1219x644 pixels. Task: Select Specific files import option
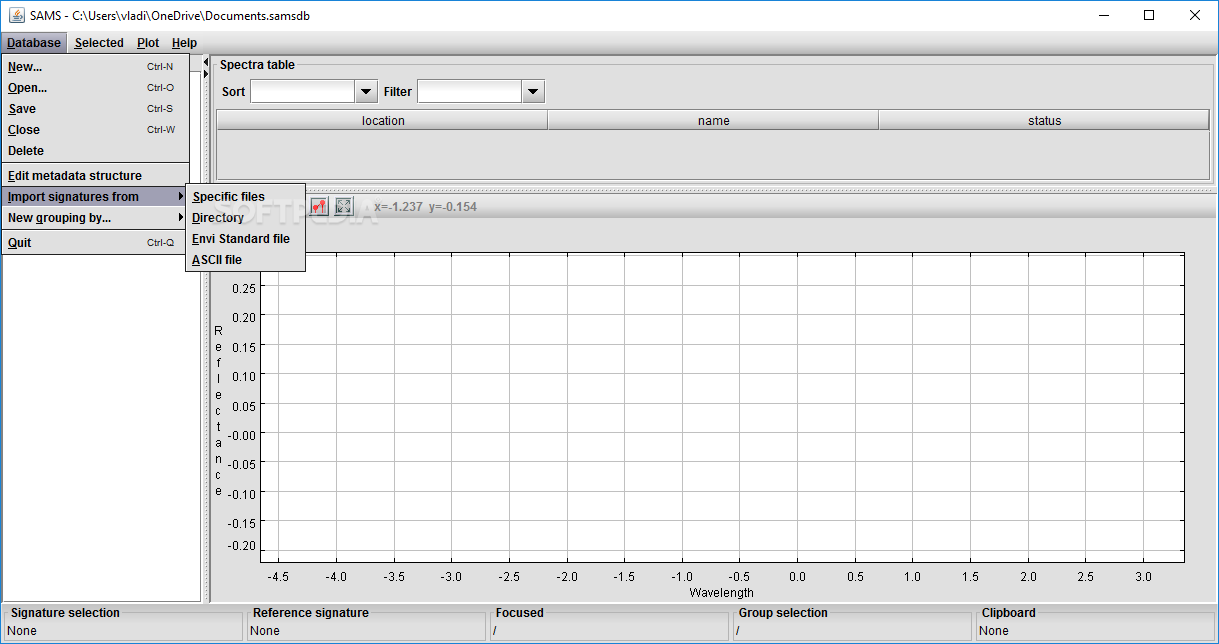245,197
